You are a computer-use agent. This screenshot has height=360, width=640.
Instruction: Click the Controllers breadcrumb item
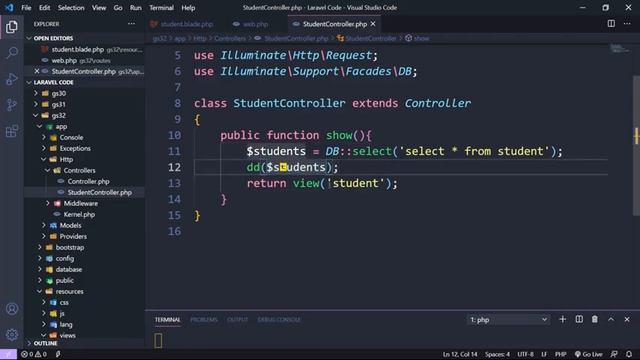pos(230,38)
